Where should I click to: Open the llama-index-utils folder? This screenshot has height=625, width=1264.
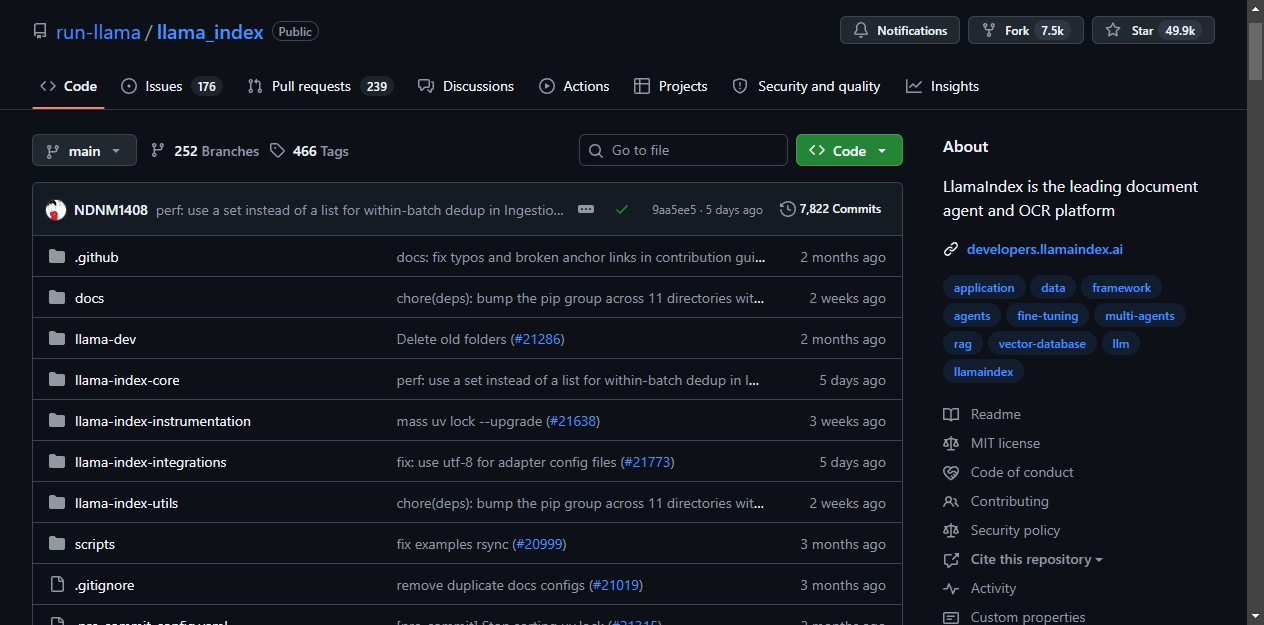tap(126, 503)
